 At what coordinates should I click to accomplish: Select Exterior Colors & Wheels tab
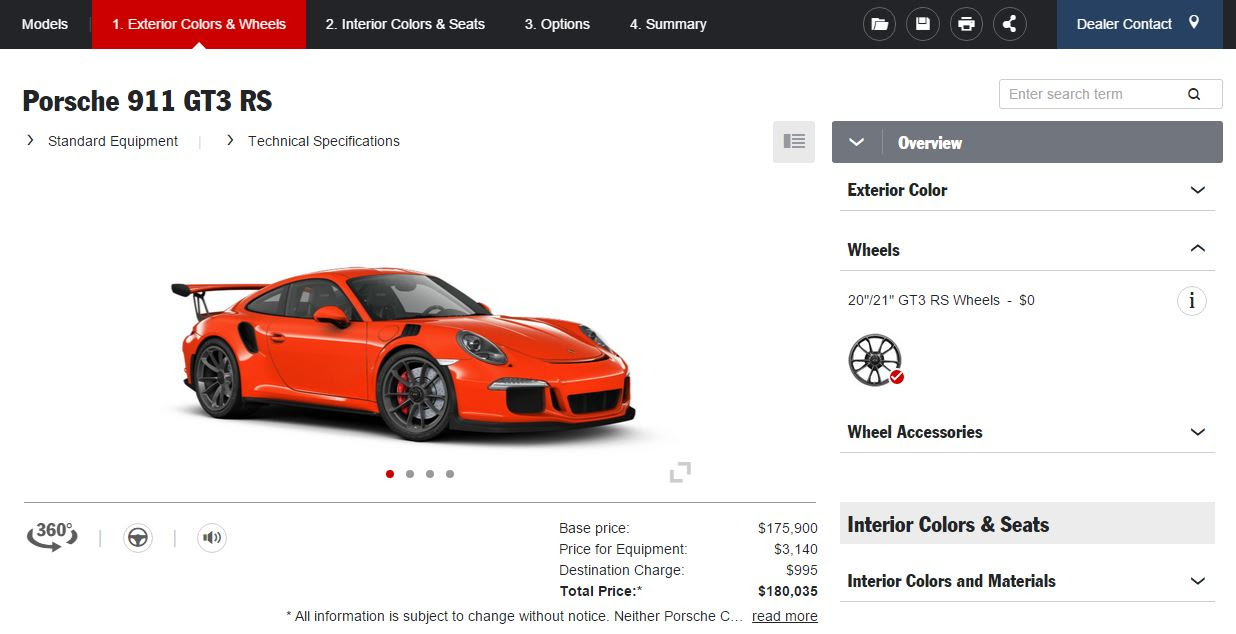pos(199,24)
